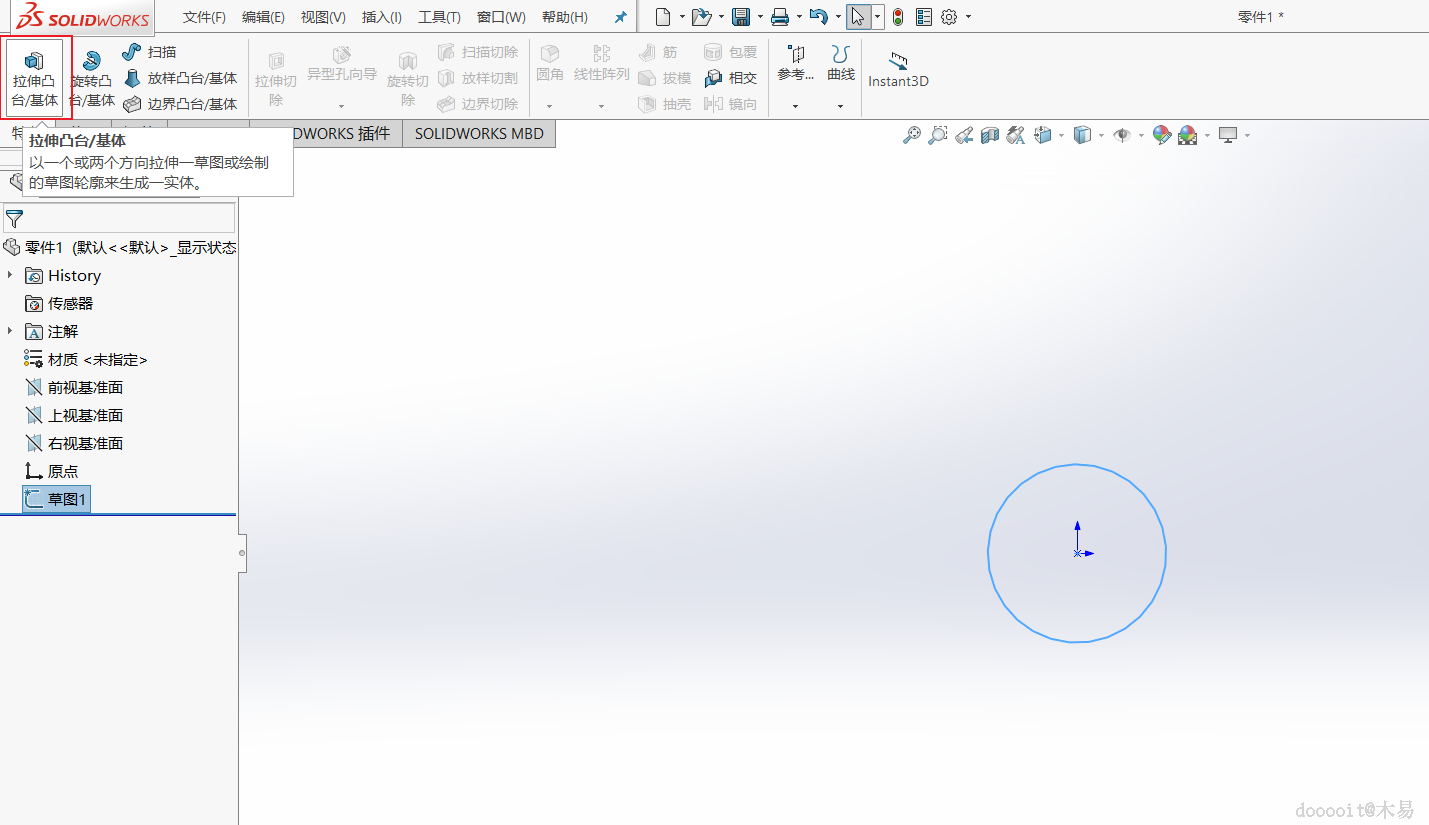Open the 工具(T) menu
Screen dimensions: 1429x825
(439, 17)
